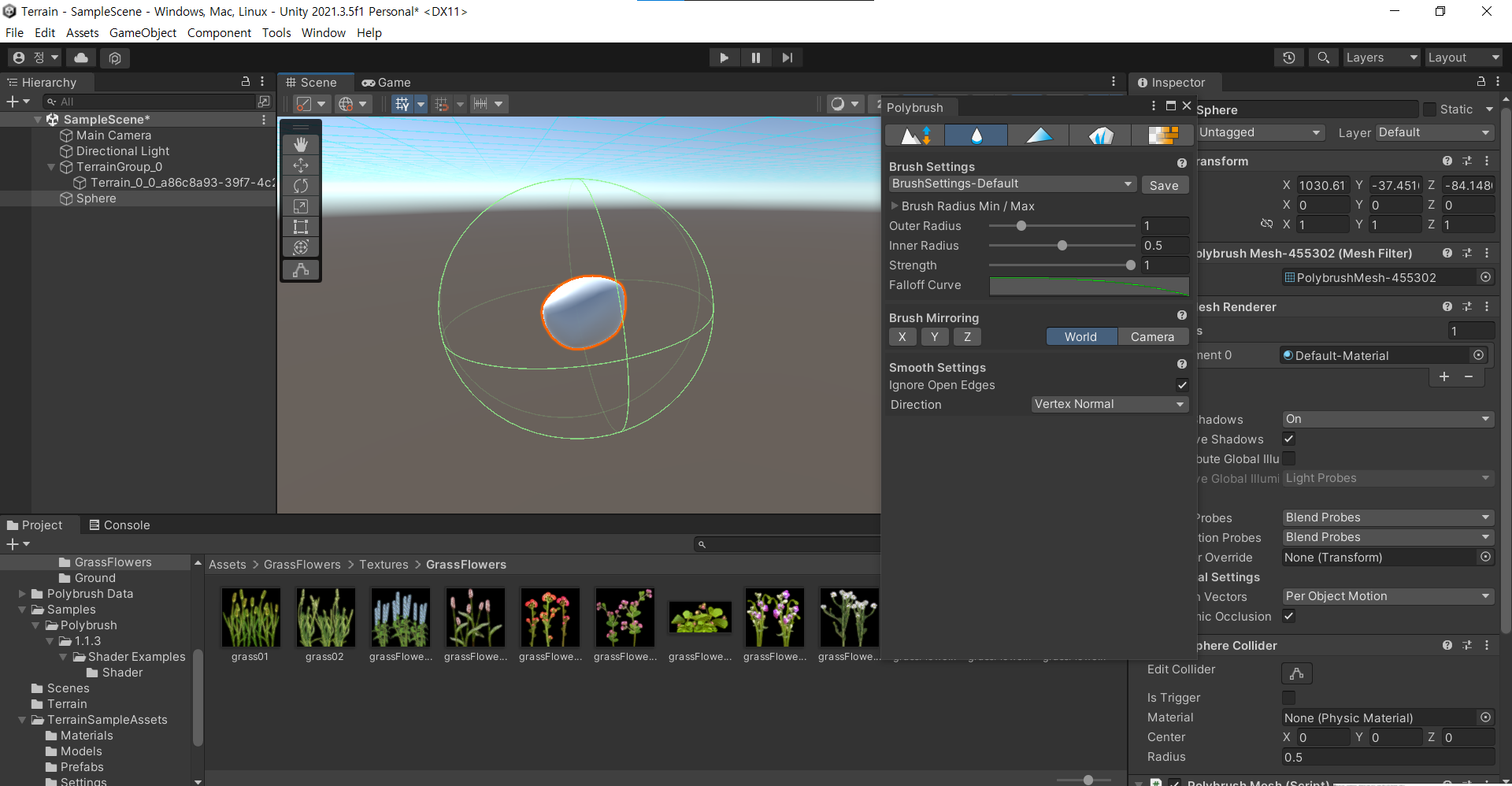
Task: Switch to the Console tab
Action: (119, 525)
